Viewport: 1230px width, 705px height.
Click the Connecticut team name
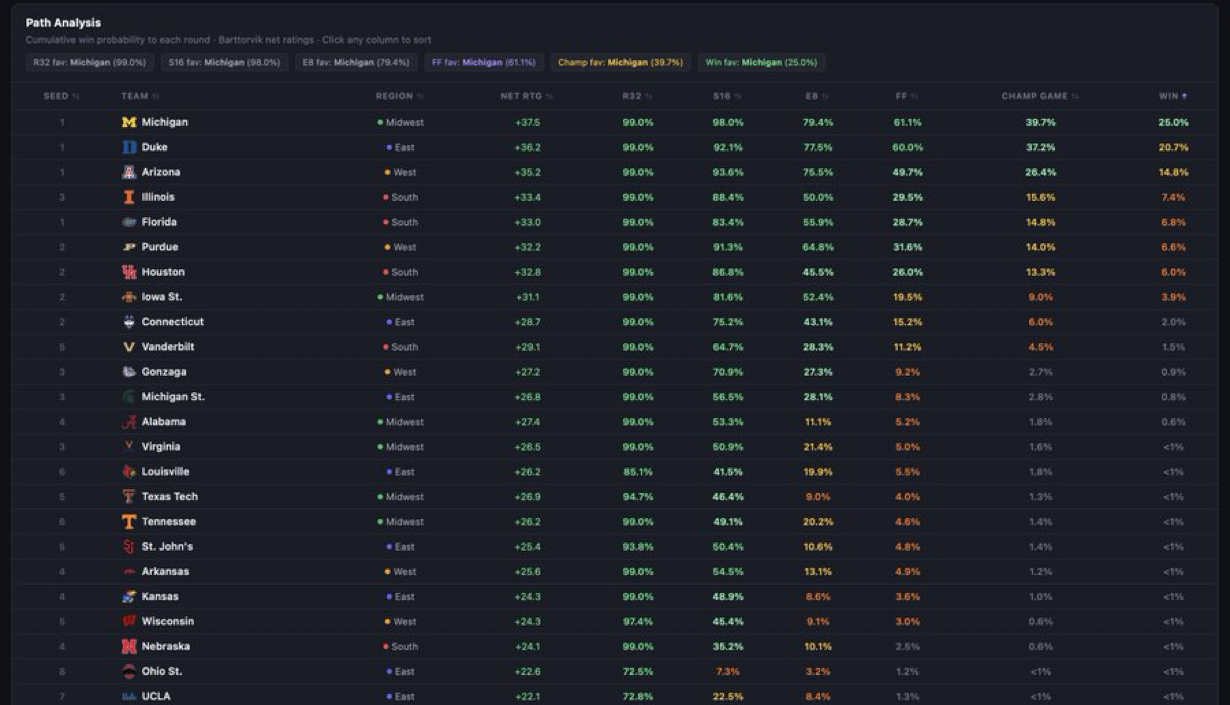coord(173,322)
